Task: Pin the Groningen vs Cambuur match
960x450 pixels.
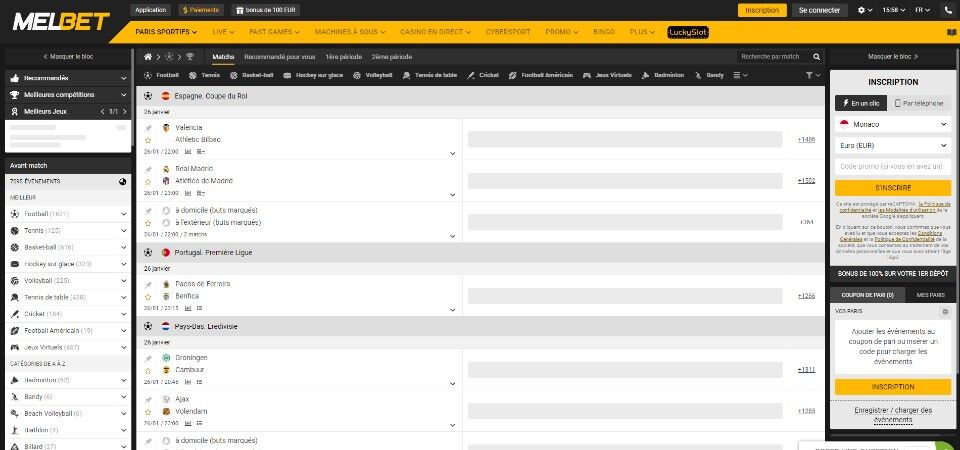Action: 148,358
